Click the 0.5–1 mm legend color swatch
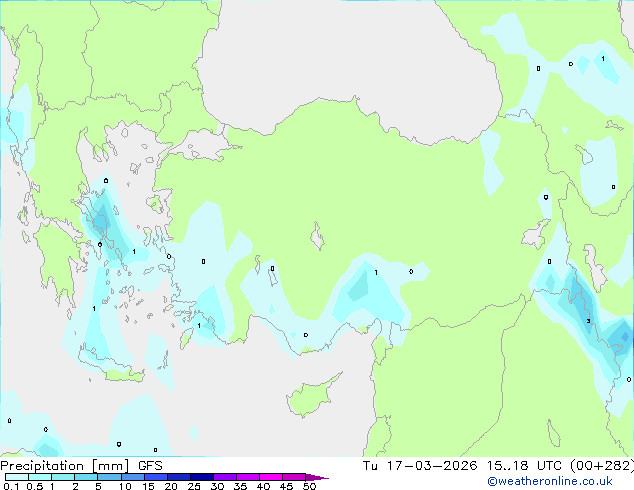This screenshot has width=634, height=490. click(40, 477)
